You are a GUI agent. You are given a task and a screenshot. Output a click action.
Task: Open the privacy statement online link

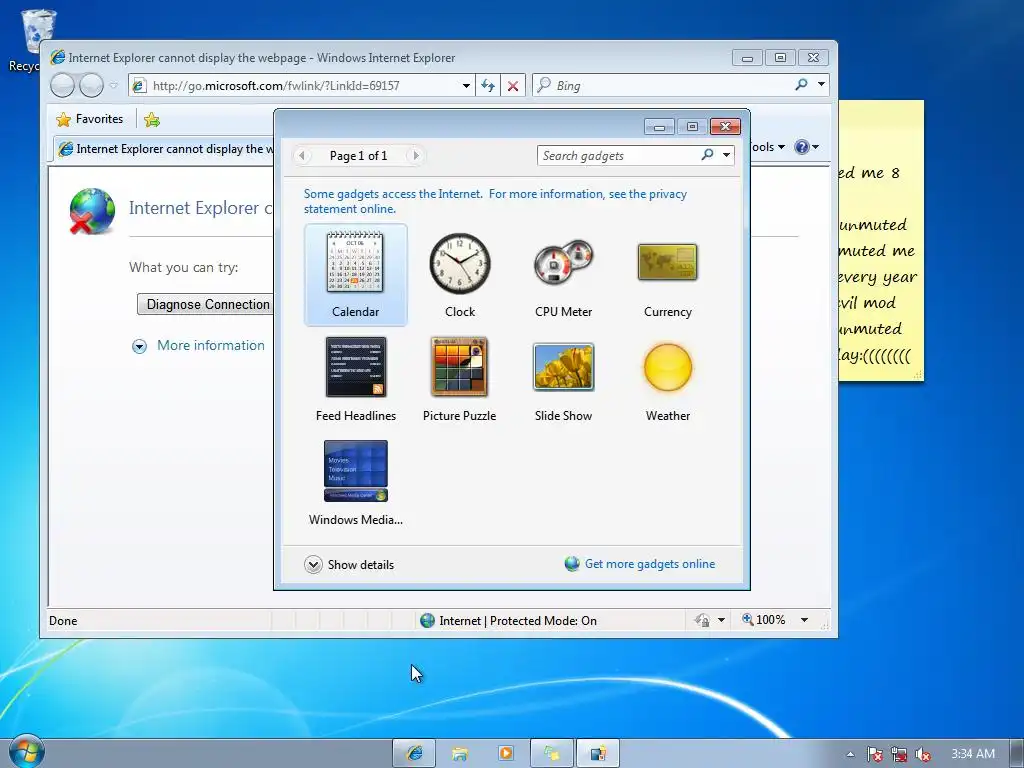495,201
